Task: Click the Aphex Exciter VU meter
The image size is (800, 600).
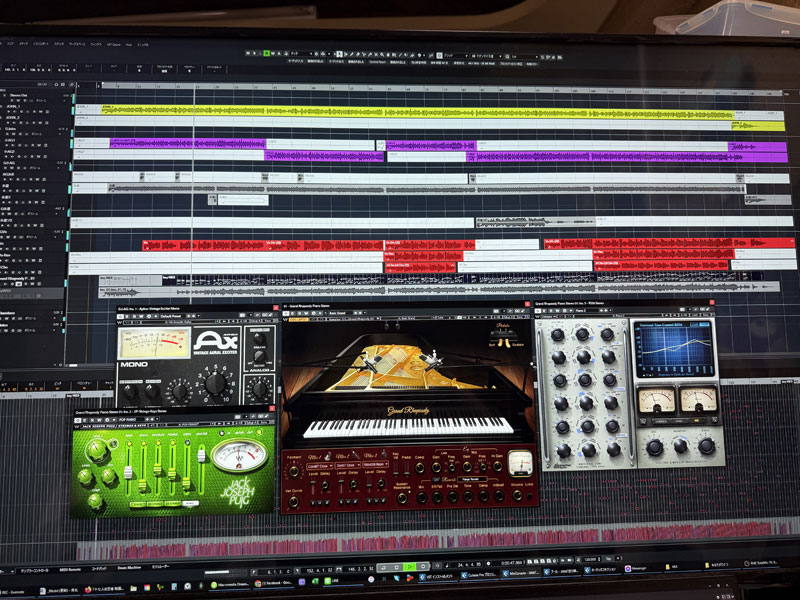Action: pos(154,342)
